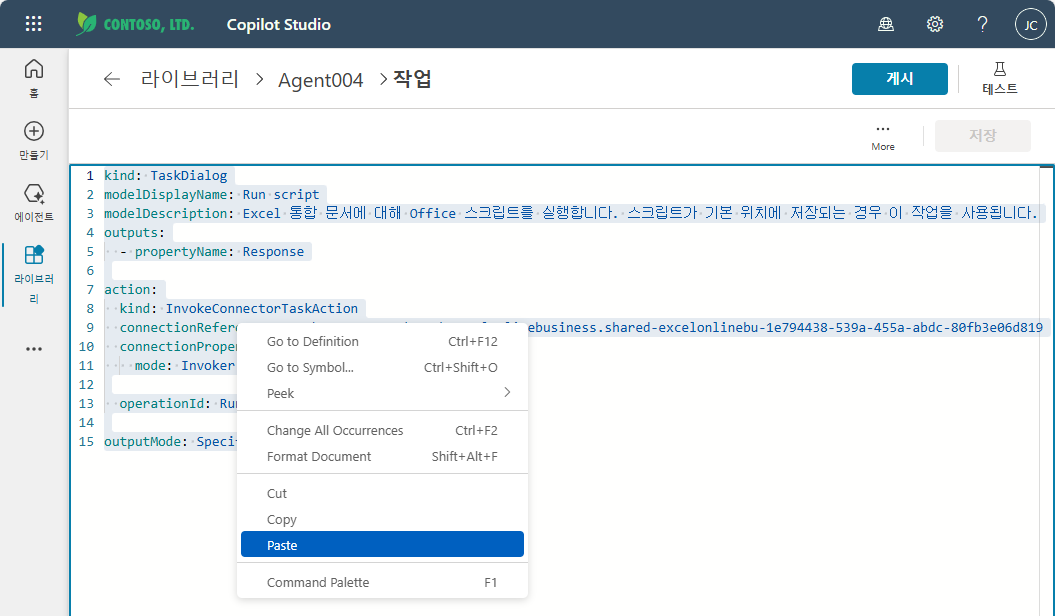Click 작업 breadcrumb heading

click(412, 79)
